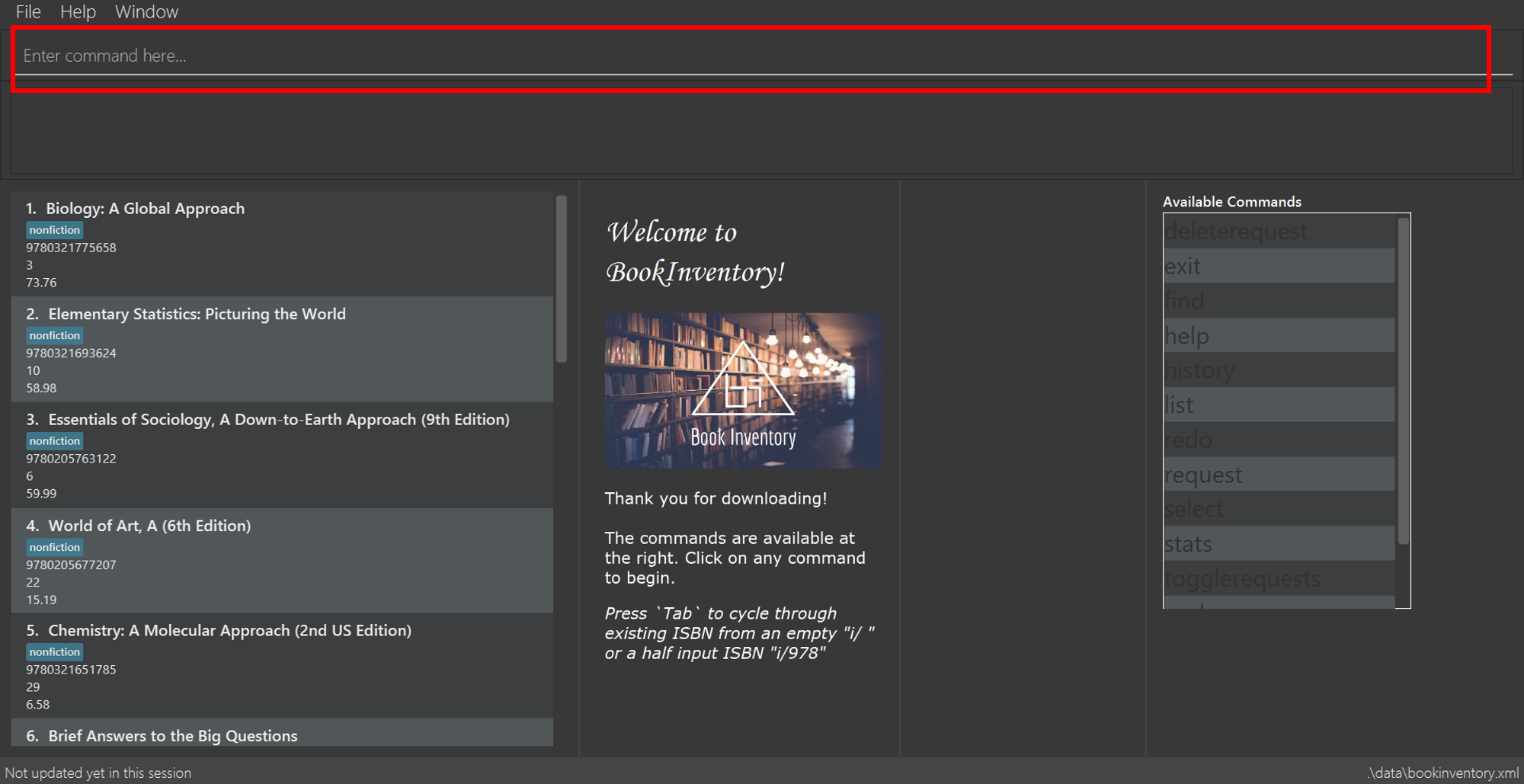Choose 'exit' in Available Commands
The height and width of the screenshot is (784, 1524).
pyautogui.click(x=1279, y=267)
